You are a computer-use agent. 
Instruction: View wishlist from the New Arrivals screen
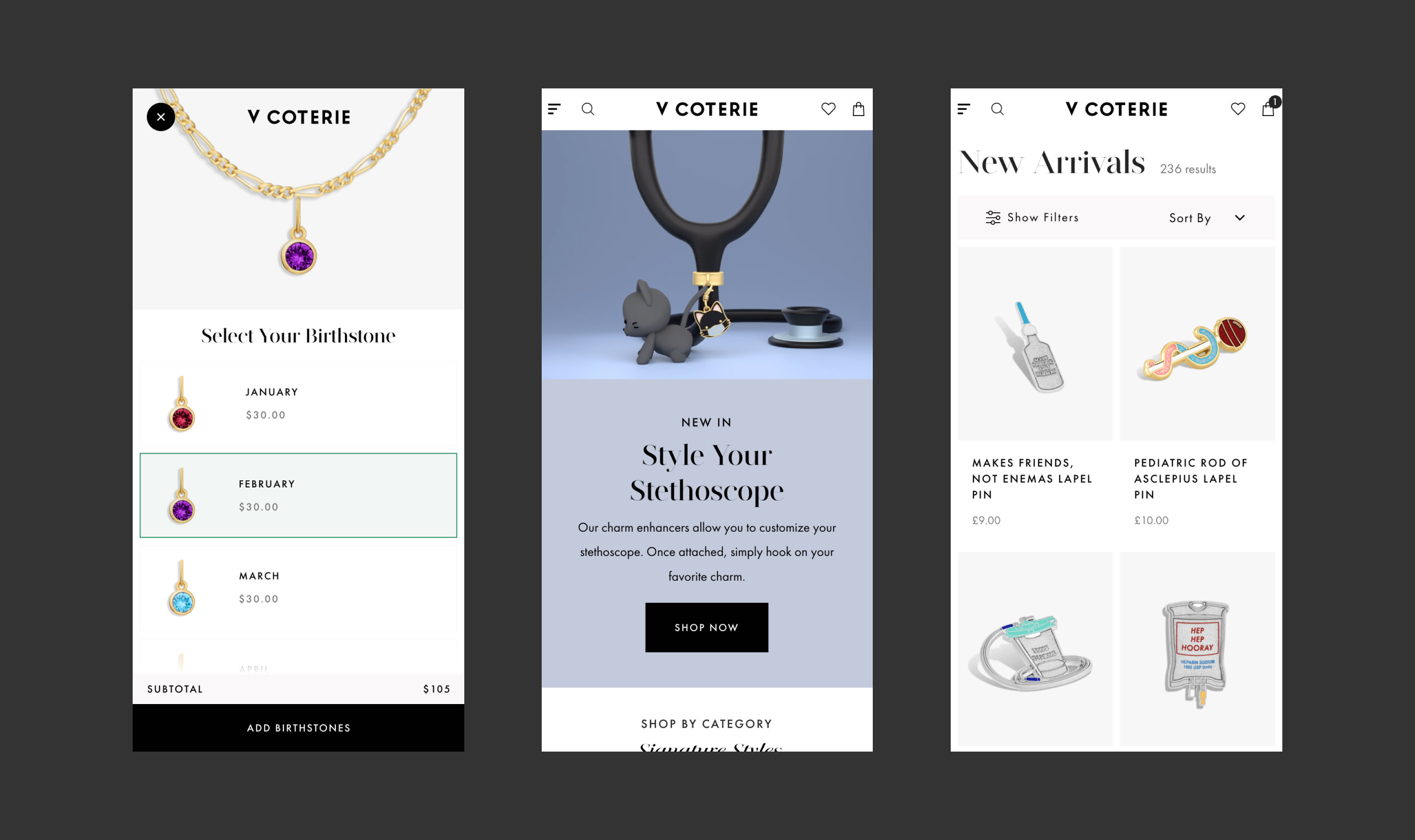(x=1238, y=109)
